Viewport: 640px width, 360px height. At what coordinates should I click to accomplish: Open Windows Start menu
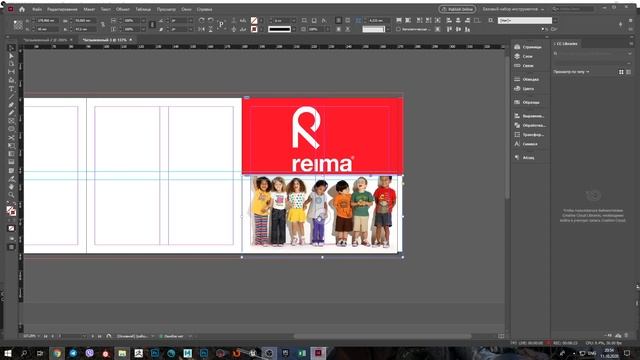point(7,353)
